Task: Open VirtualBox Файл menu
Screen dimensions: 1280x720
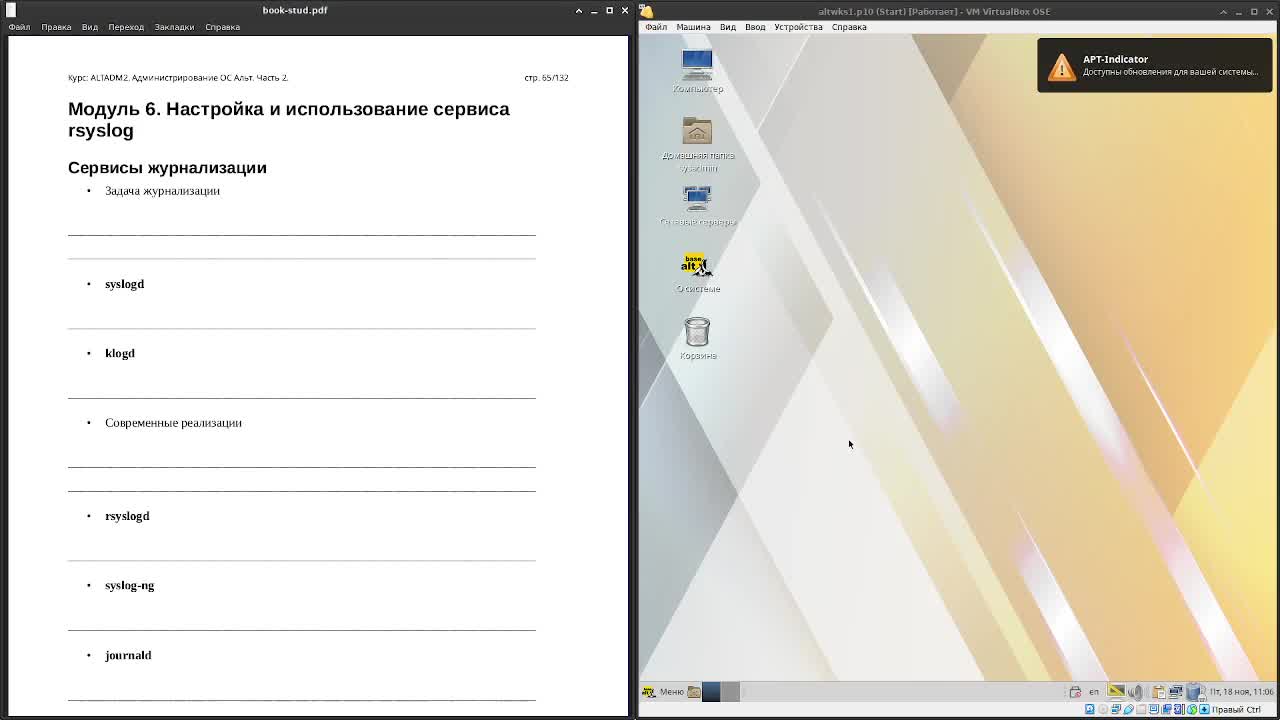Action: coord(656,27)
